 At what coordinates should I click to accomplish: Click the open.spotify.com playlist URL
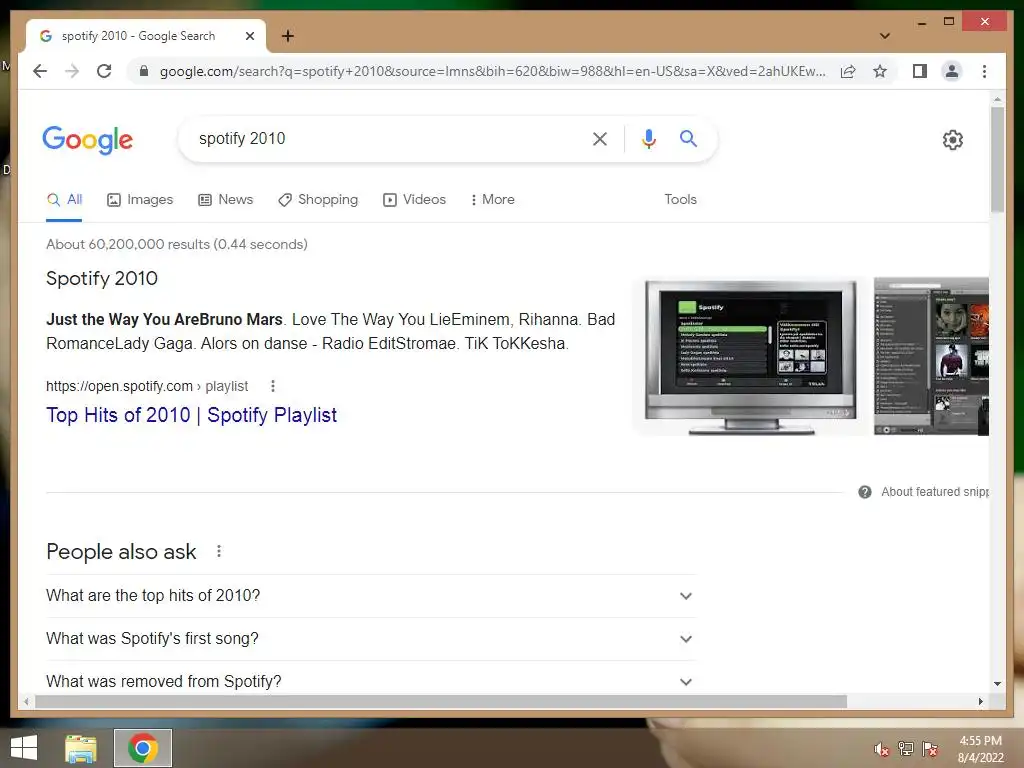pos(147,386)
